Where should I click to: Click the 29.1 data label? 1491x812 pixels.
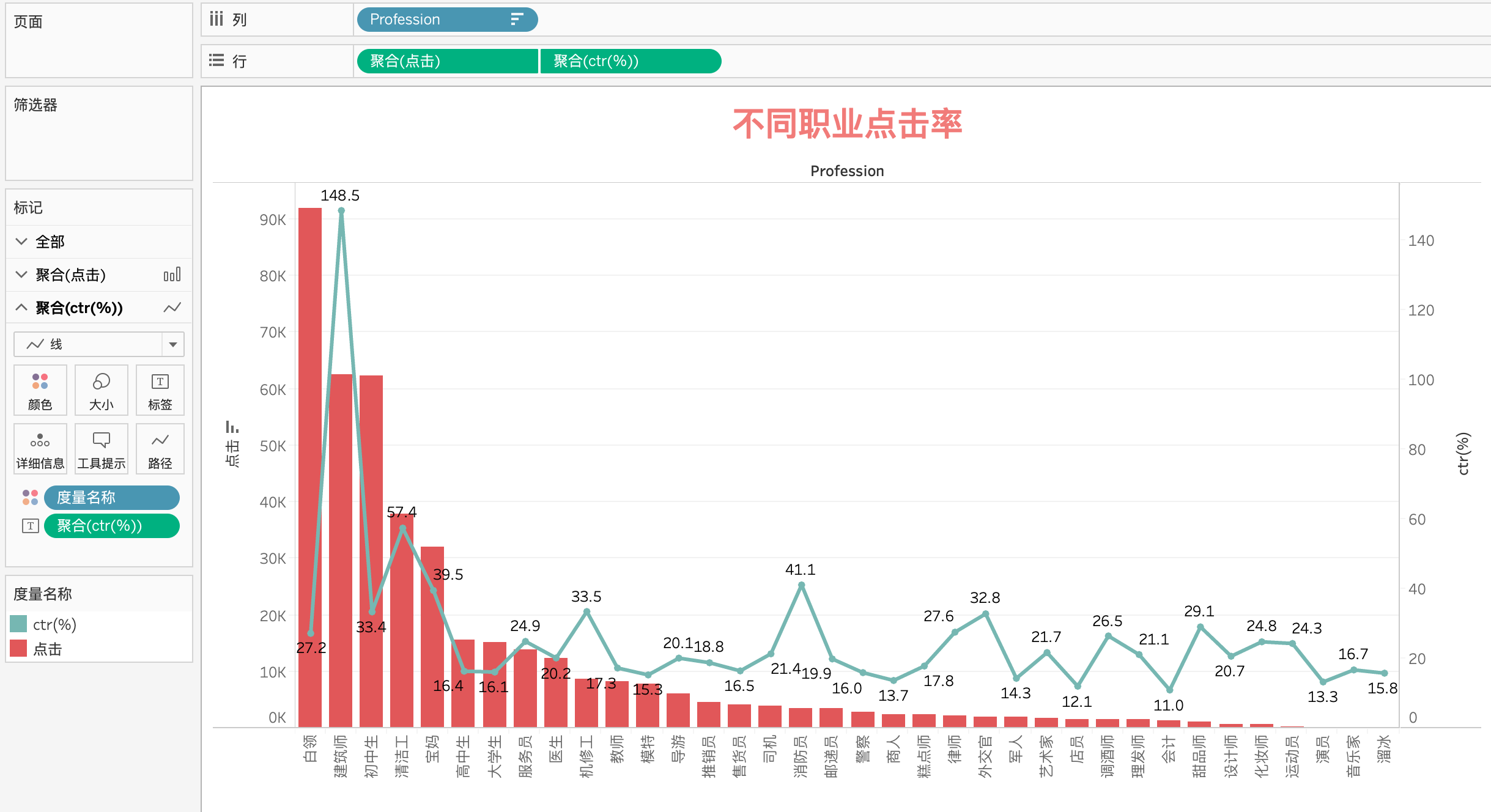[x=1199, y=611]
